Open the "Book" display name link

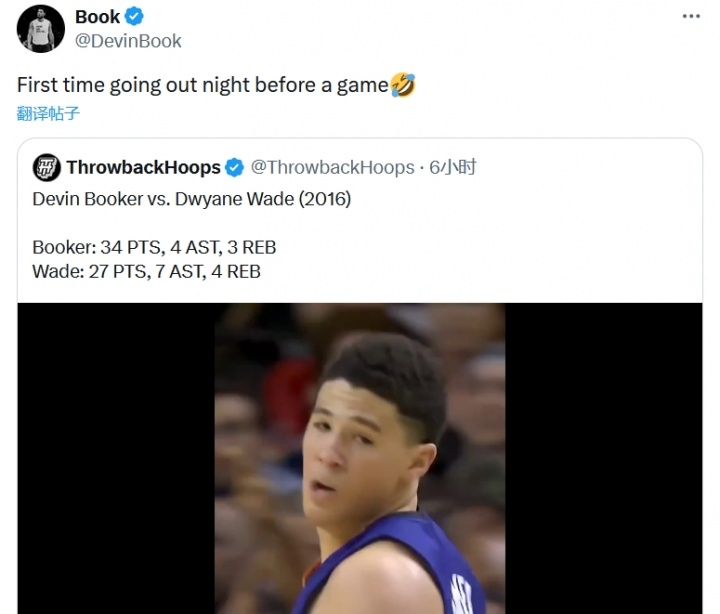[97, 17]
